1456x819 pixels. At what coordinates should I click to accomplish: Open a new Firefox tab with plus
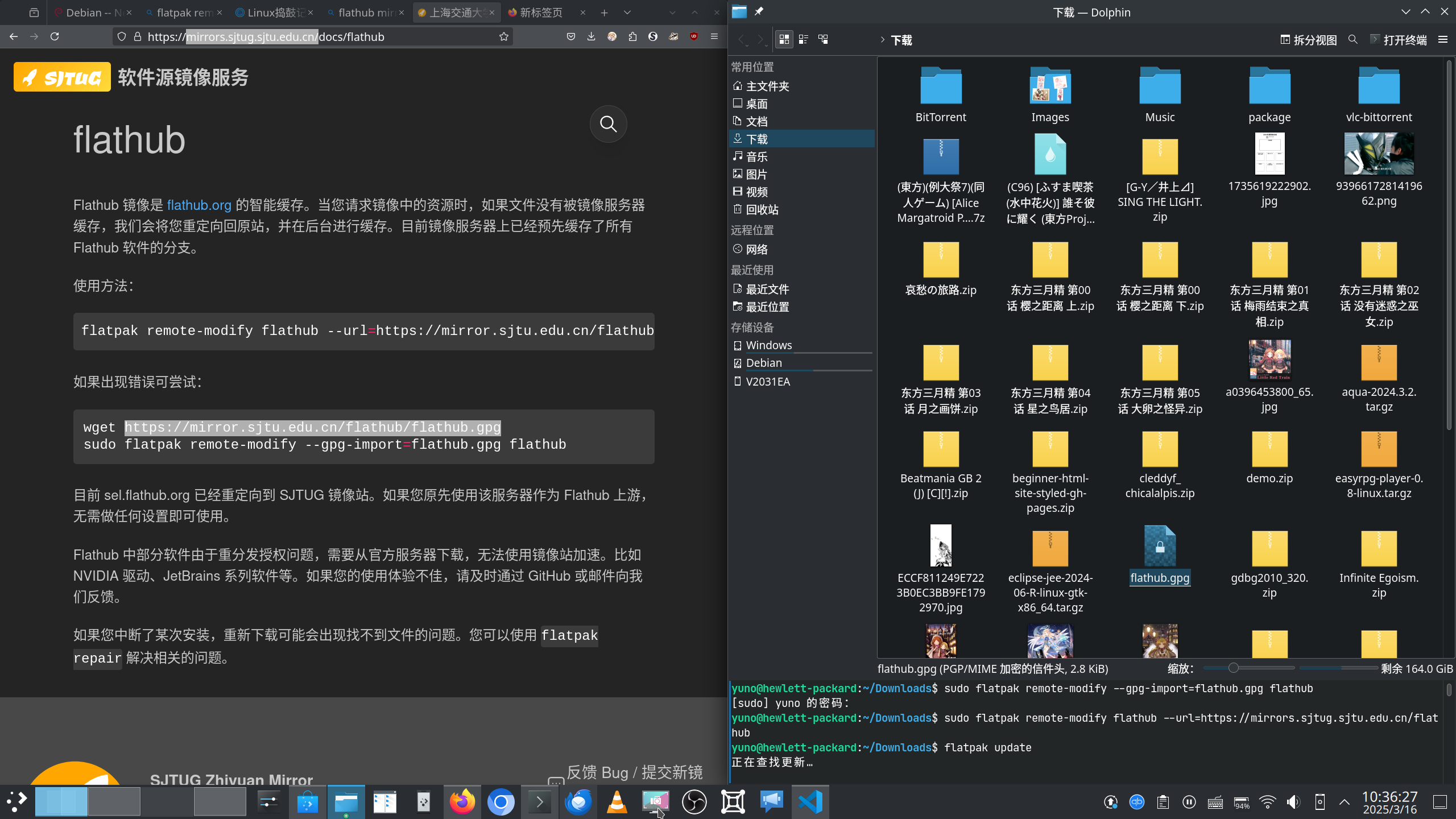click(604, 13)
